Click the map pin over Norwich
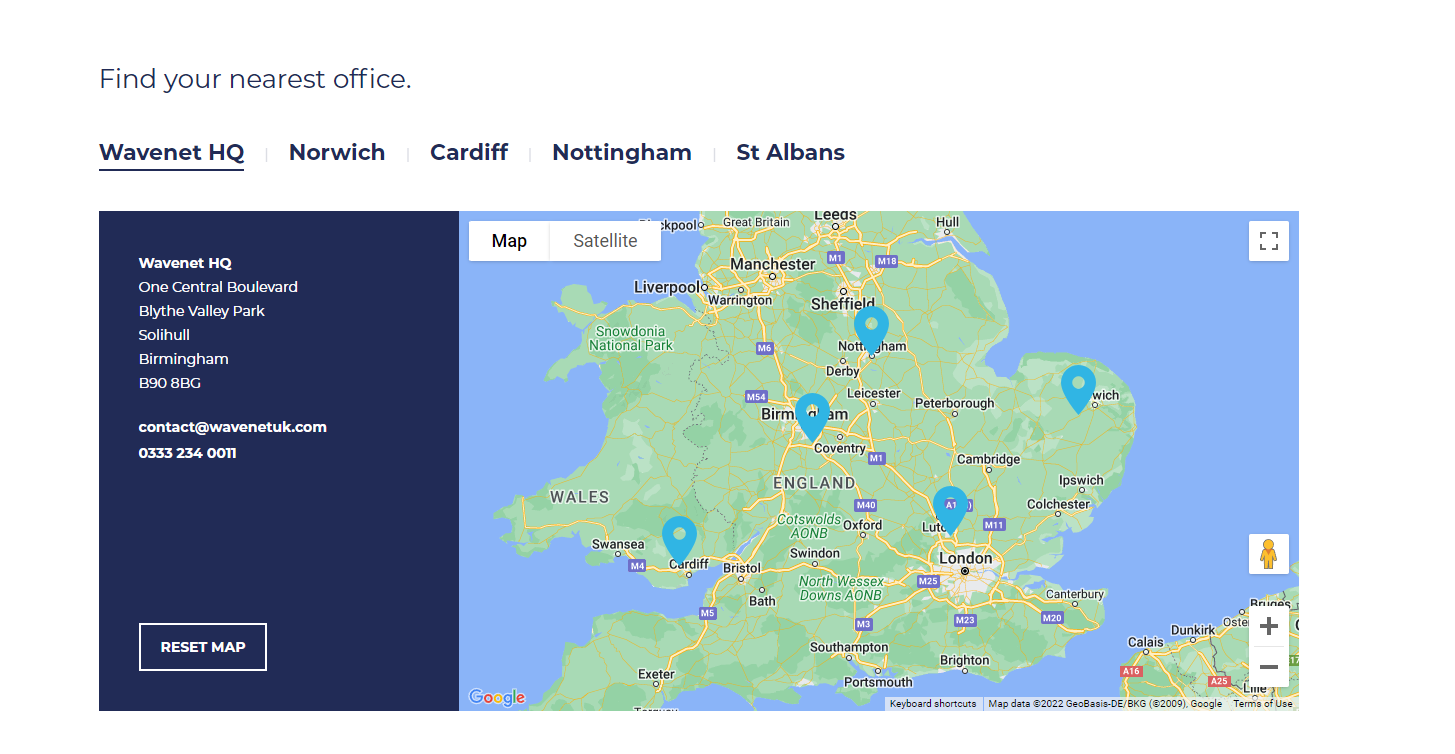This screenshot has height=754, width=1455. [1078, 385]
